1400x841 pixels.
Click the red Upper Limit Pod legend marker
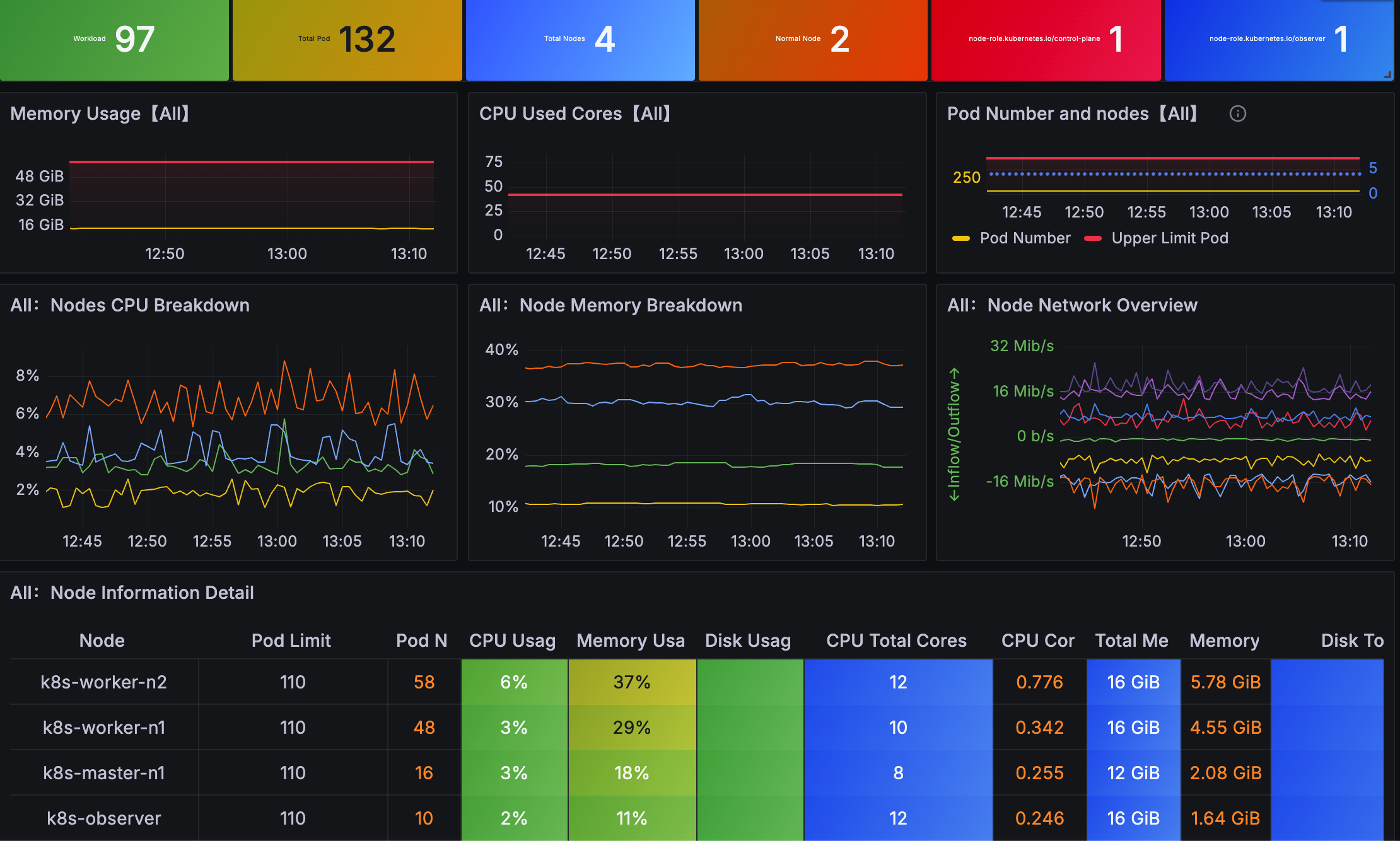[1092, 238]
